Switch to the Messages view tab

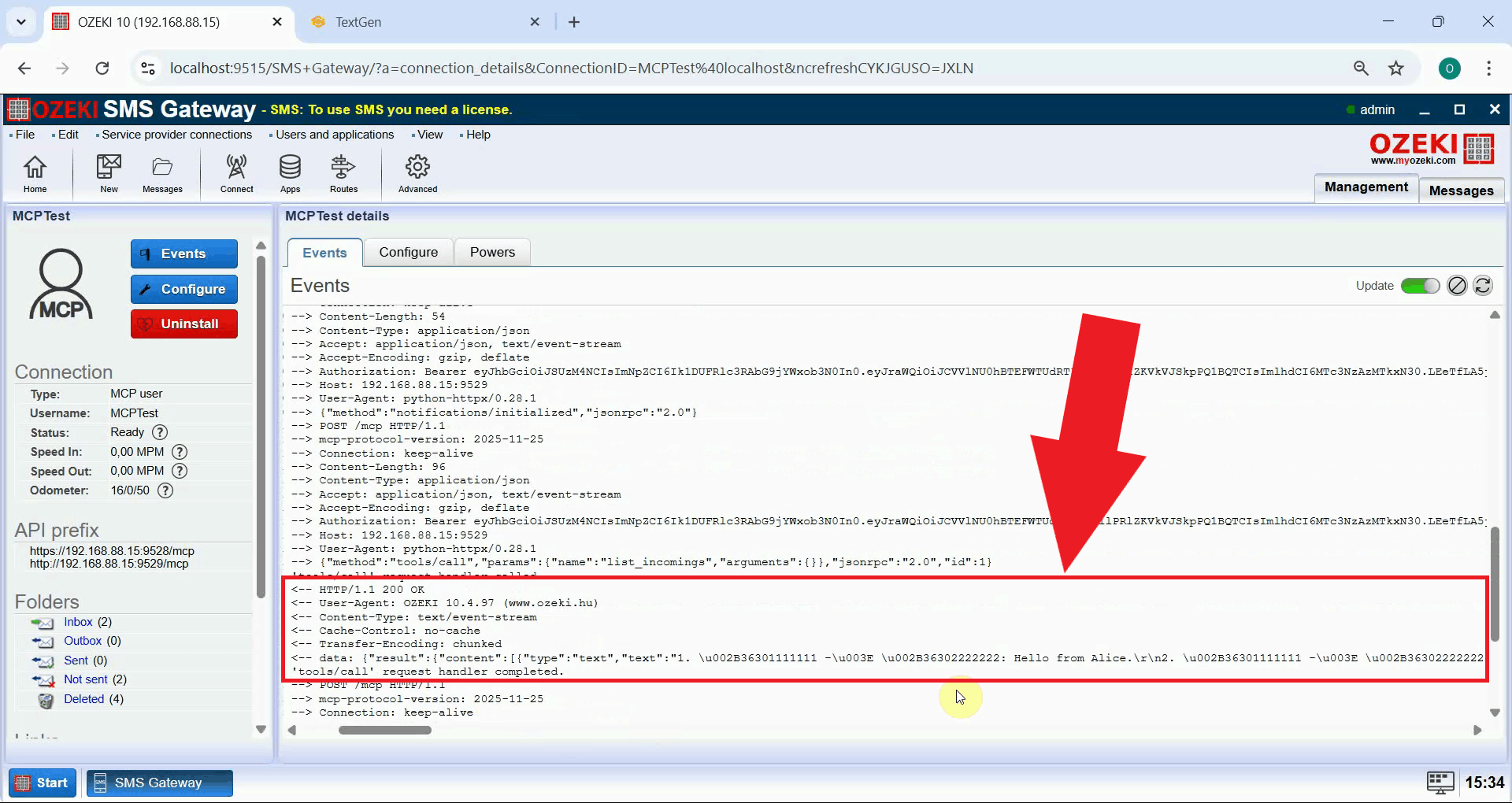1461,191
